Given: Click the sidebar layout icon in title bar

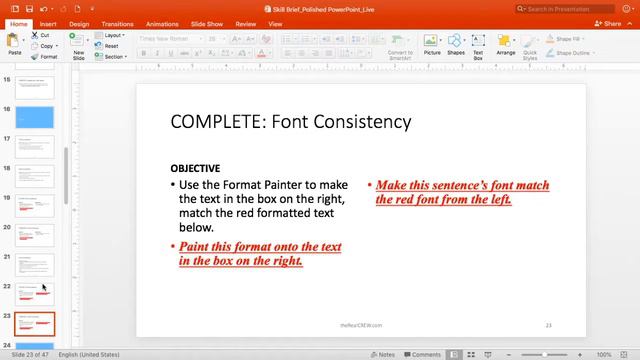Looking at the screenshot, I should click(15, 9).
